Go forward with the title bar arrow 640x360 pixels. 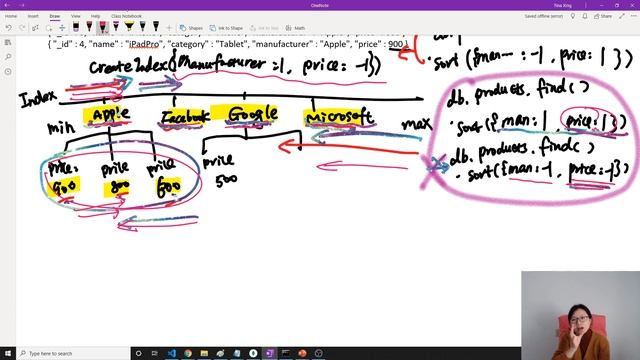[x=22, y=5]
